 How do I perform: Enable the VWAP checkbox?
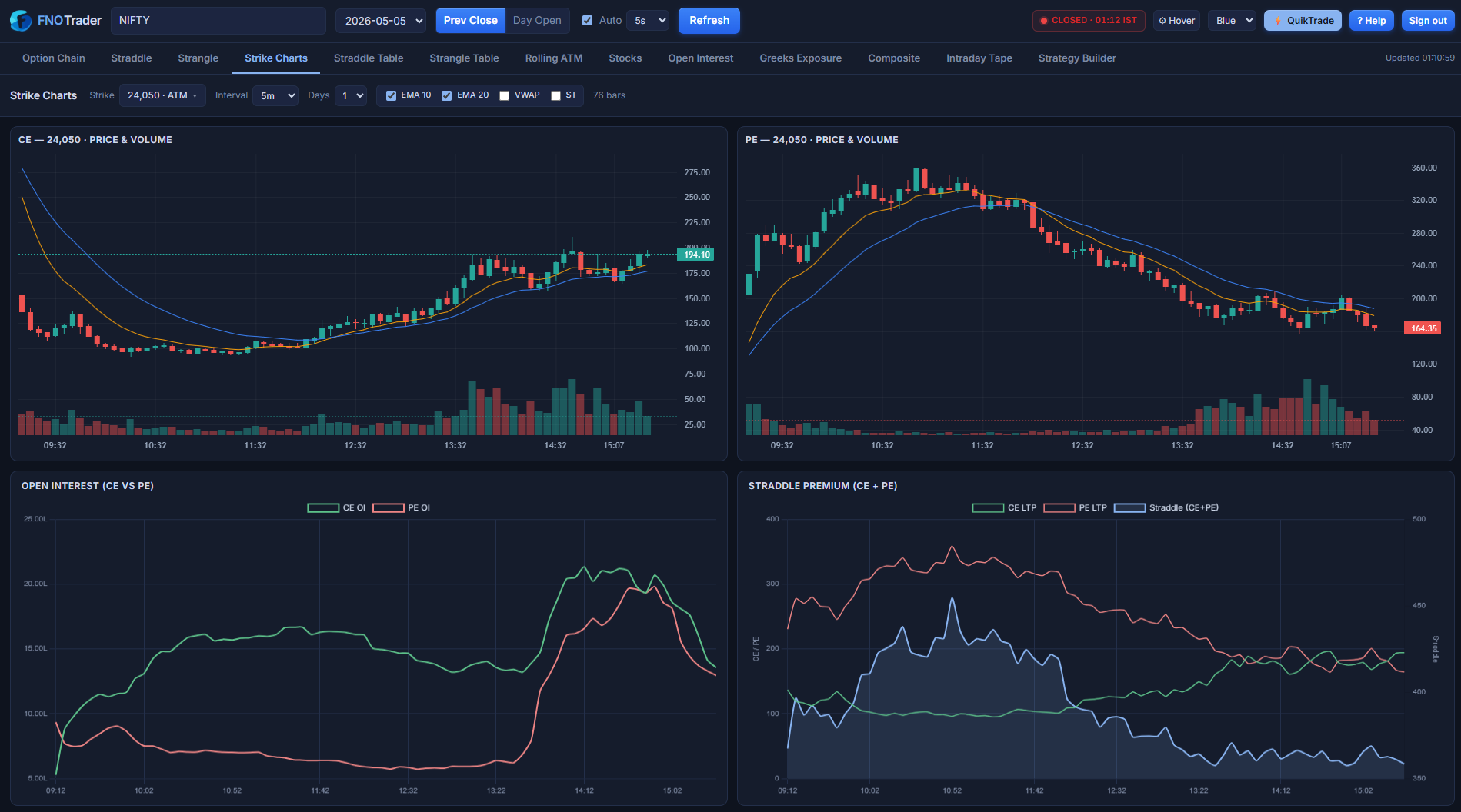[x=505, y=95]
